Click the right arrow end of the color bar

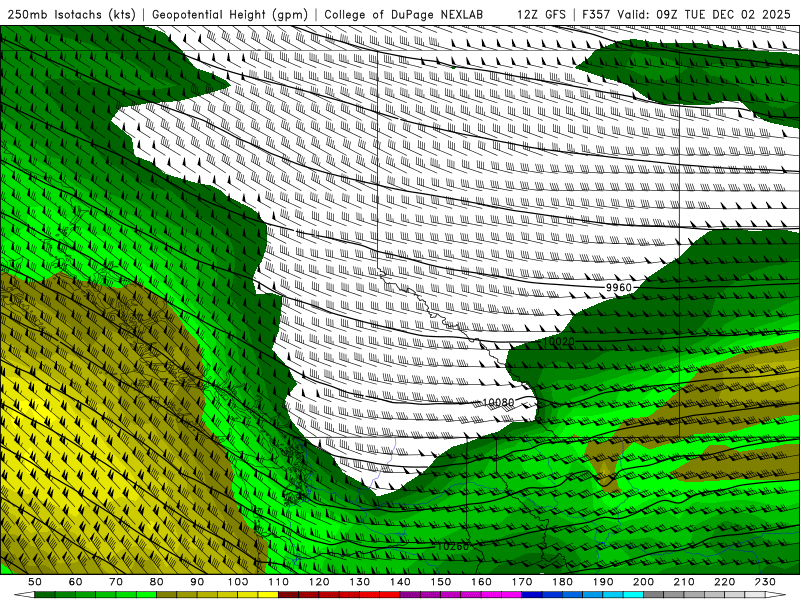click(x=776, y=595)
